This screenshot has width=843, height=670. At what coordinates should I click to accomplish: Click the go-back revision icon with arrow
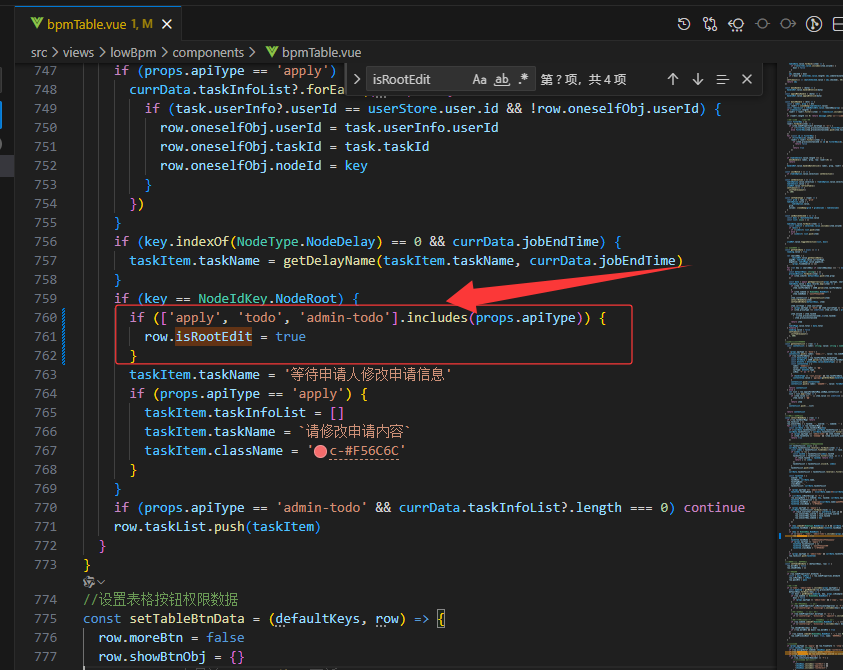pyautogui.click(x=737, y=23)
